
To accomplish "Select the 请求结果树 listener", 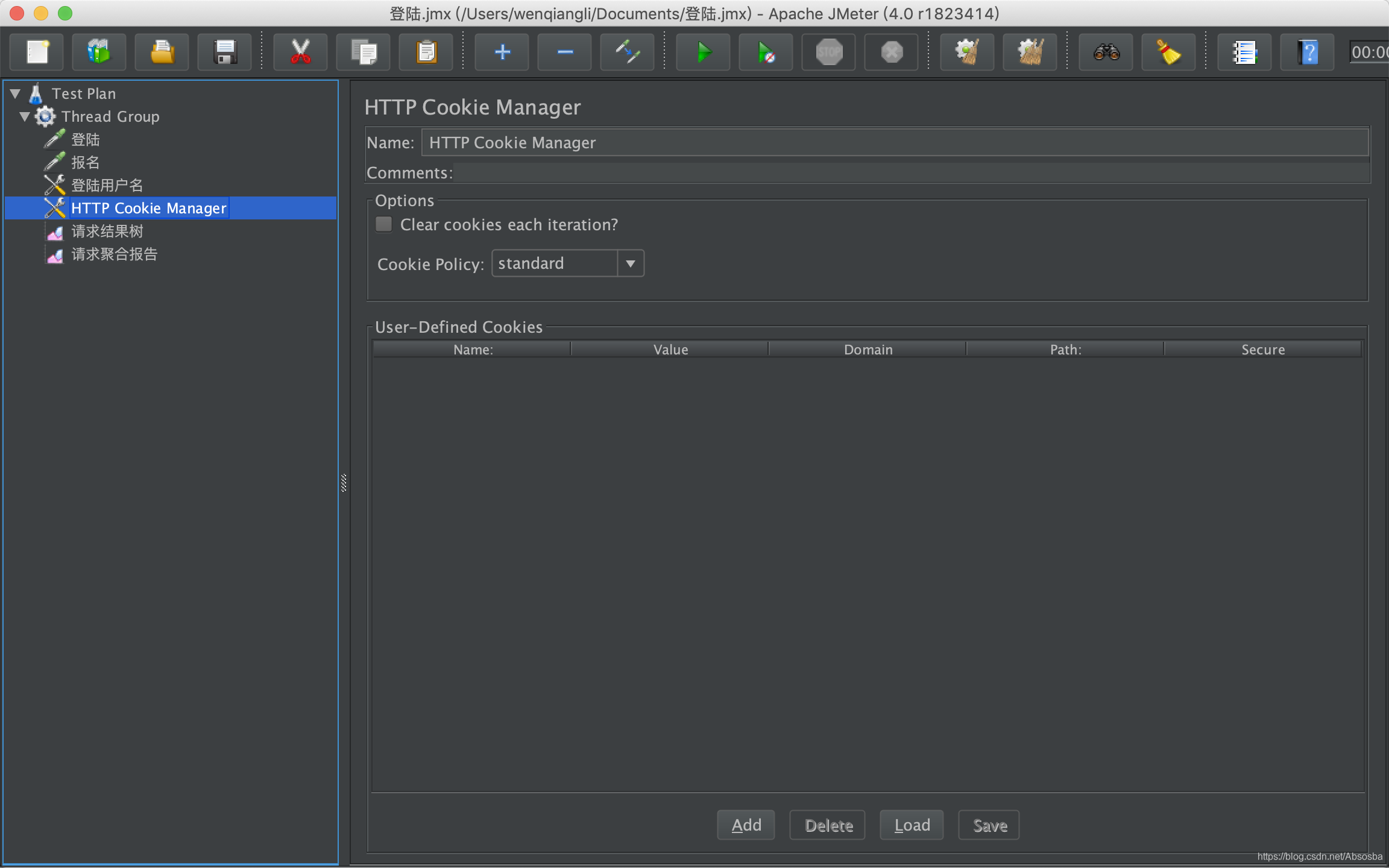I will (107, 231).
